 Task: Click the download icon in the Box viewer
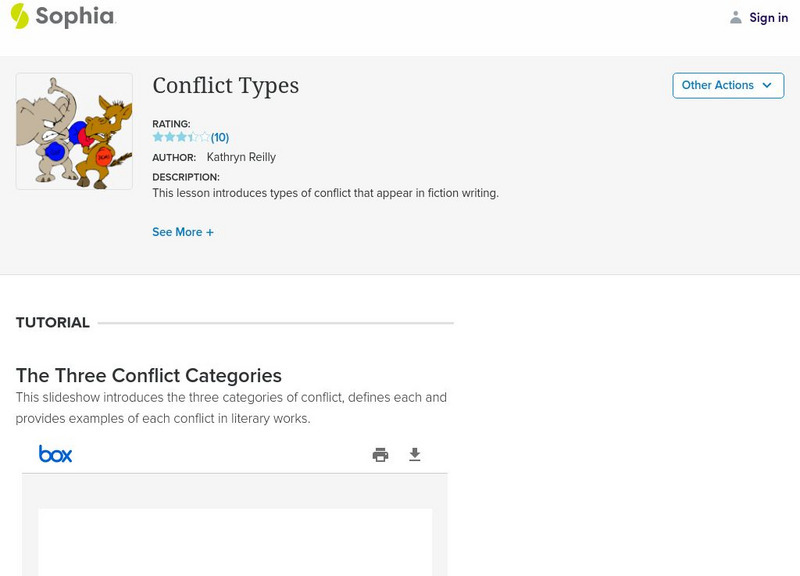414,453
